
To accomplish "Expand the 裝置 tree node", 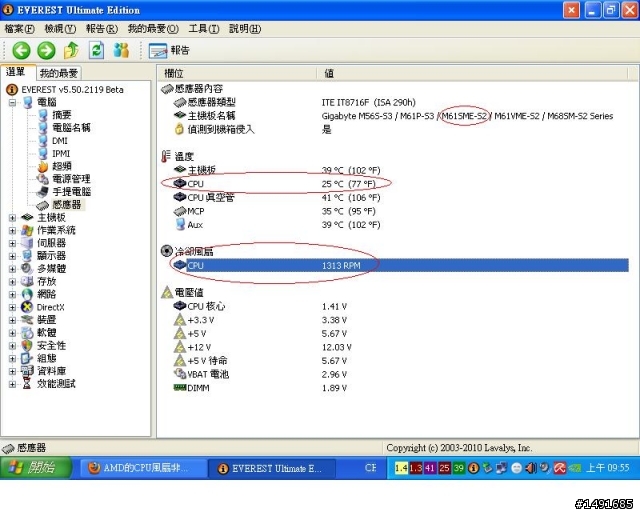I will click(x=12, y=320).
